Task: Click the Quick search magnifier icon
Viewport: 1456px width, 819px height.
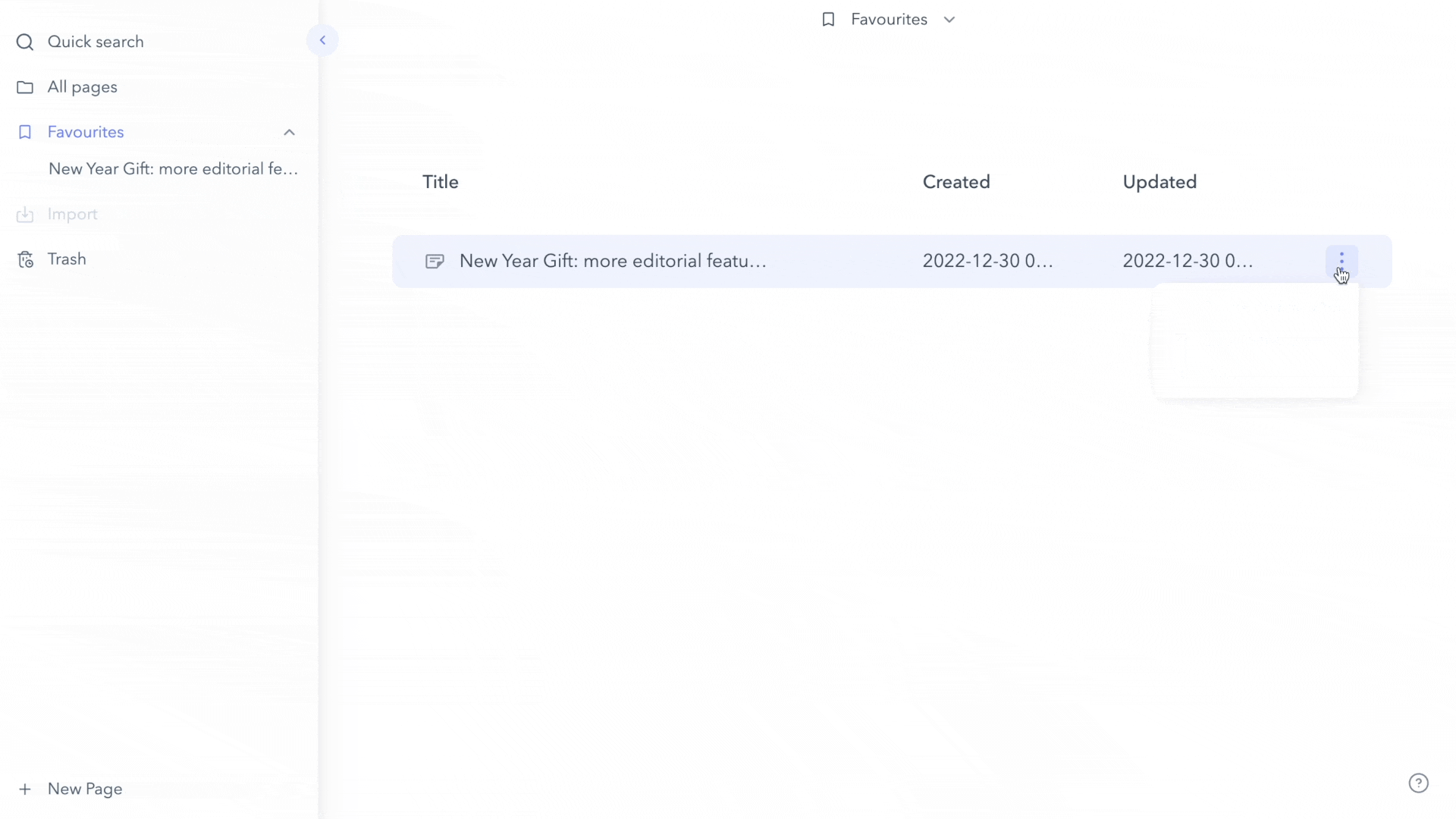Action: (24, 42)
